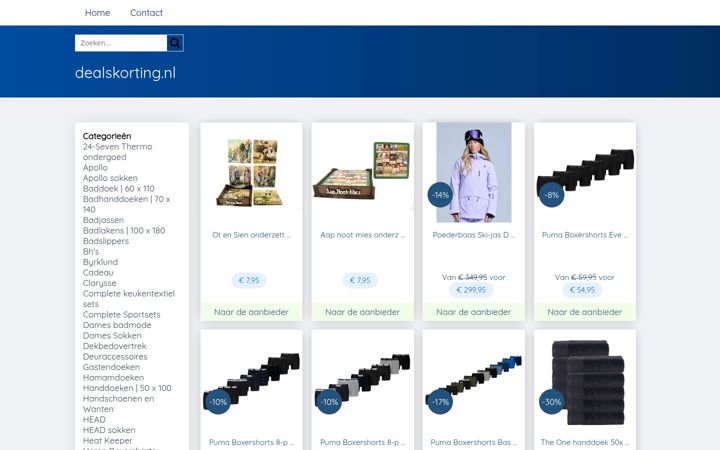Open the Badslippers category
720x450 pixels.
106,241
